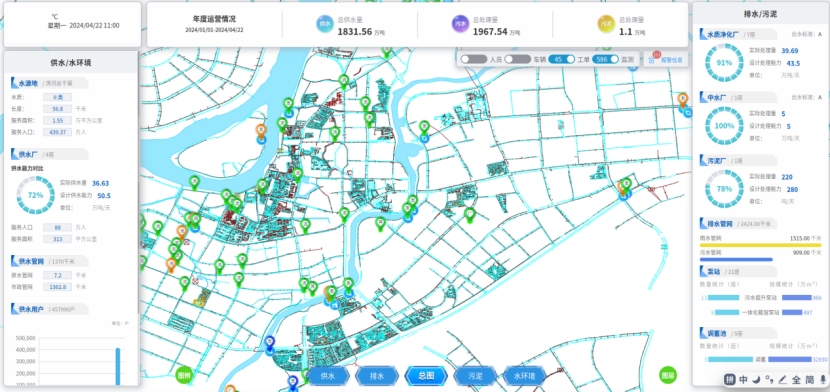Click the green 图例 legend button
This screenshot has width=830, height=392.
point(184,375)
